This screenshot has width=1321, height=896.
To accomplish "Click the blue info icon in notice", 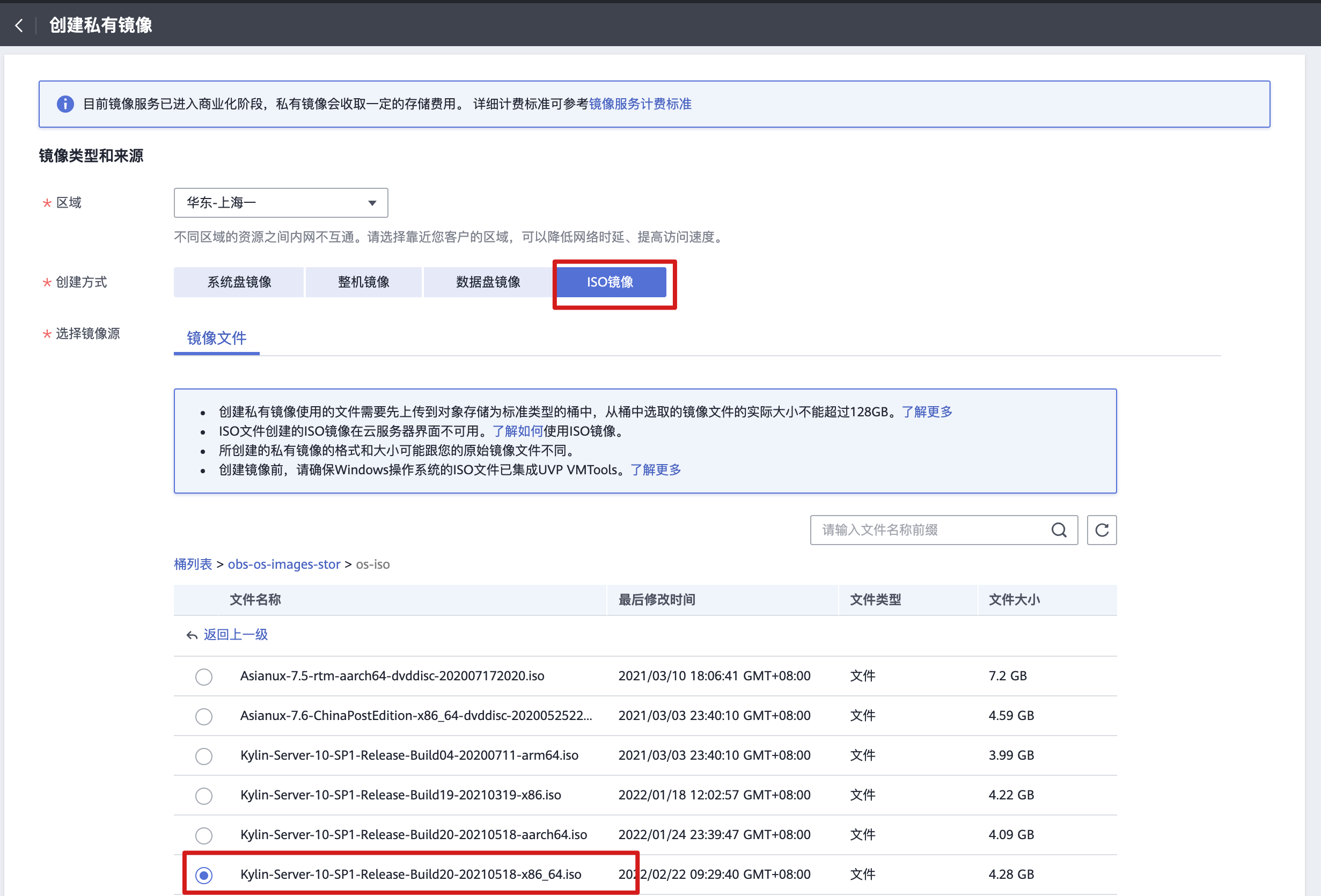I will (65, 104).
